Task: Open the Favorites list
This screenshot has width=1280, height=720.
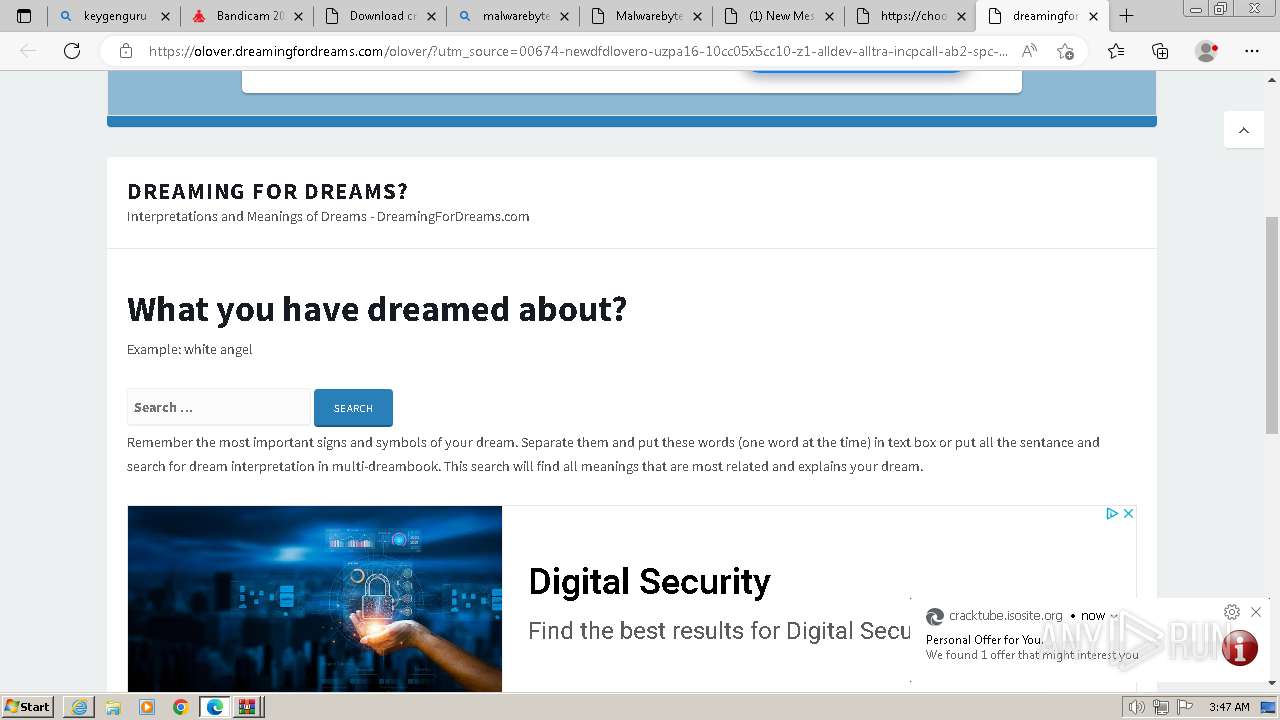Action: pos(1116,51)
